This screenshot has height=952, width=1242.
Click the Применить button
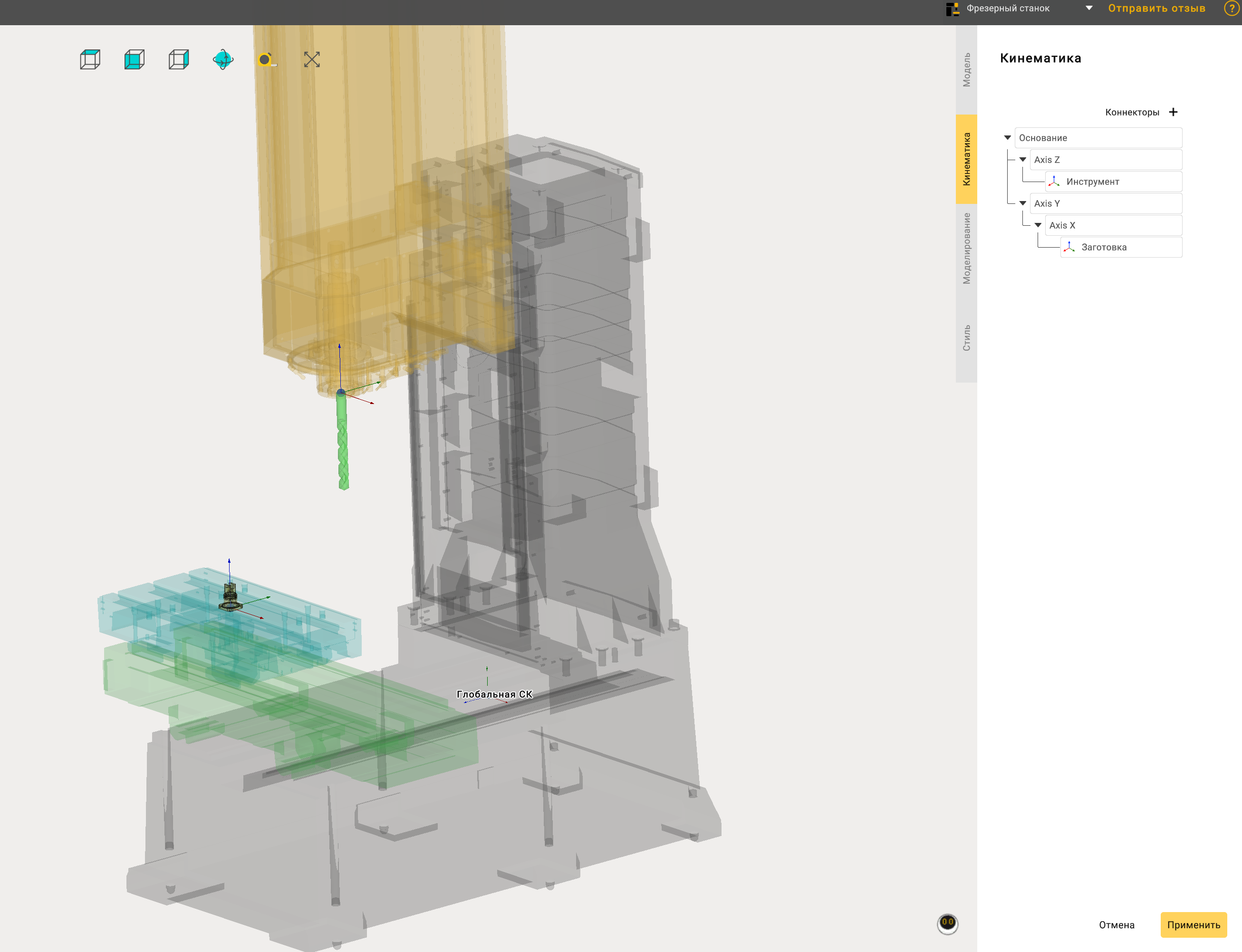tap(1194, 925)
